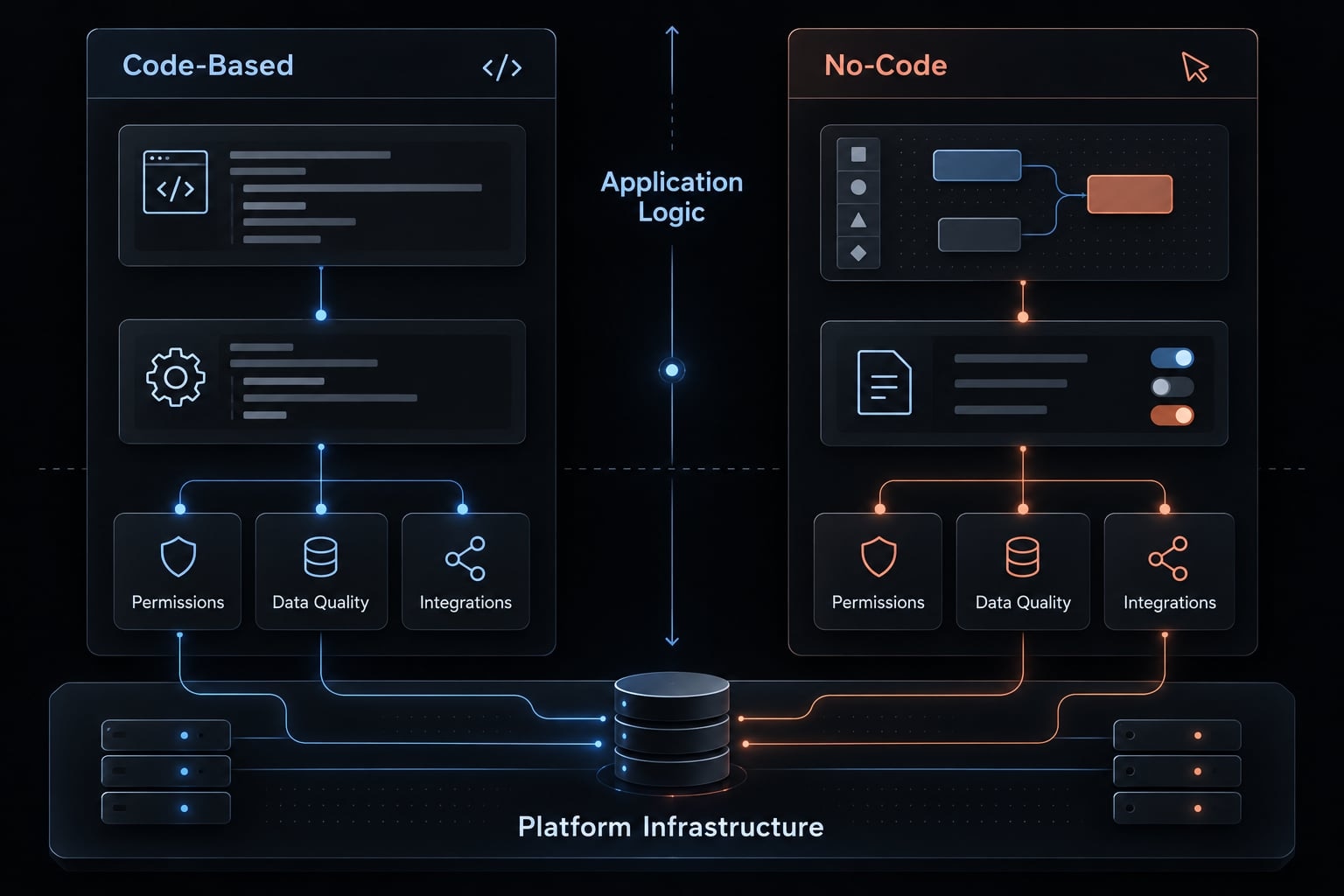Click the Application Logic label
Screen dimensions: 1344x896
(672, 197)
